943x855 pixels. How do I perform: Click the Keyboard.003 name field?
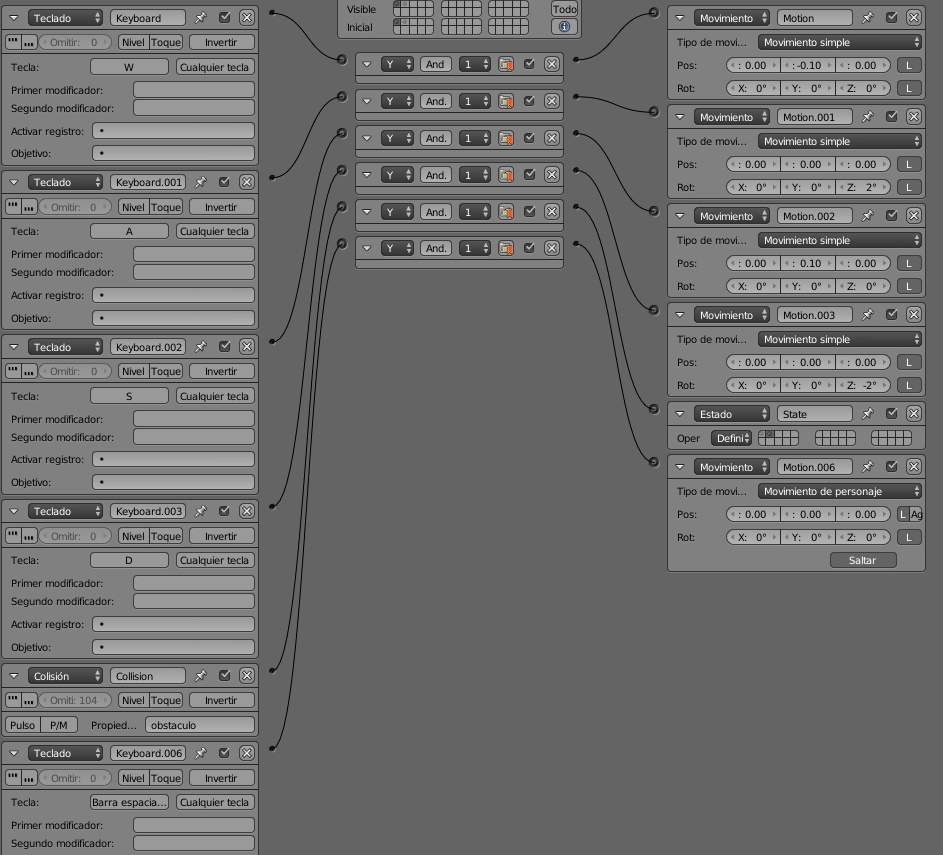click(148, 511)
